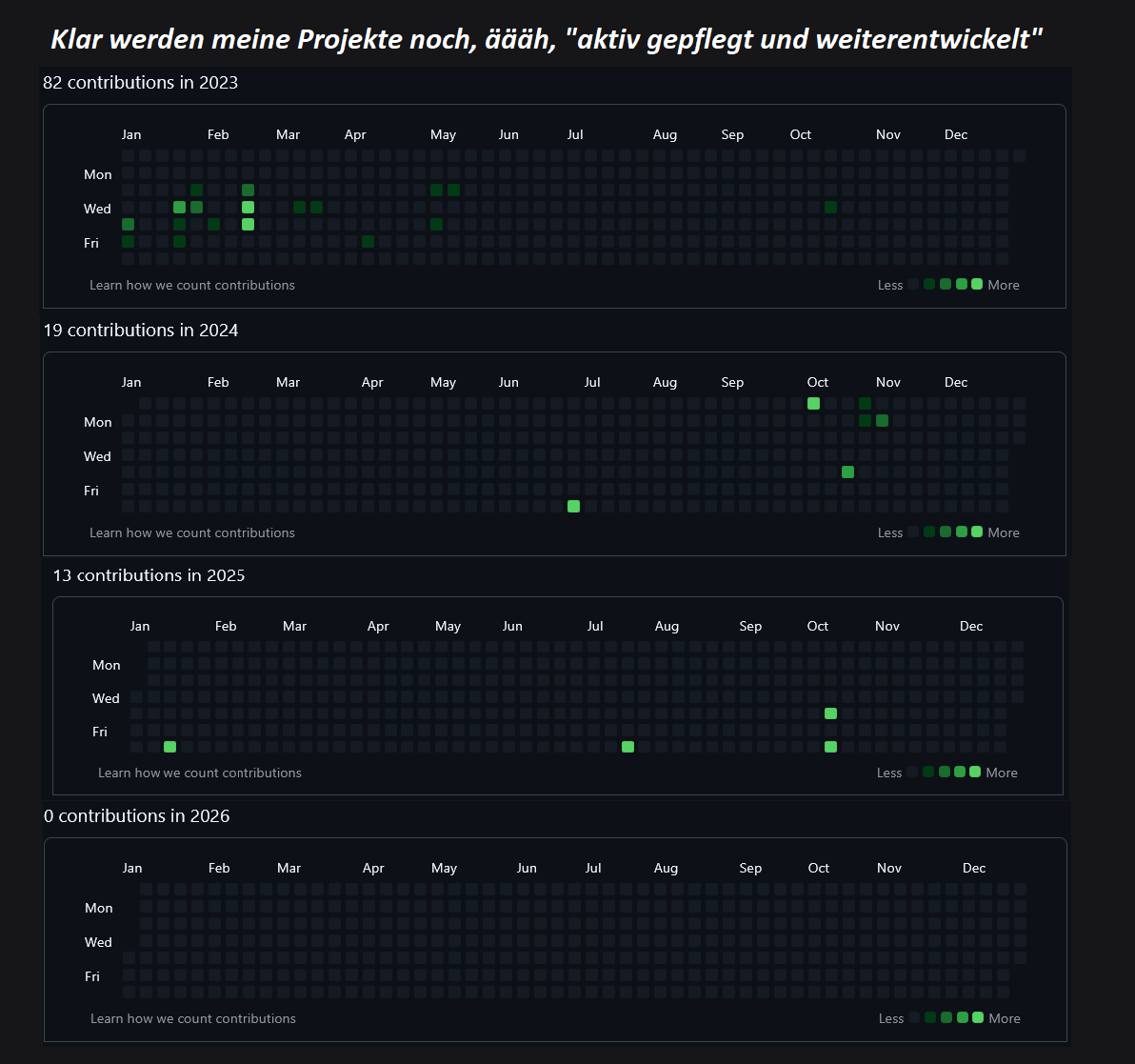
Task: Click the lone green July cell in 2024 graph
Action: coord(573,506)
